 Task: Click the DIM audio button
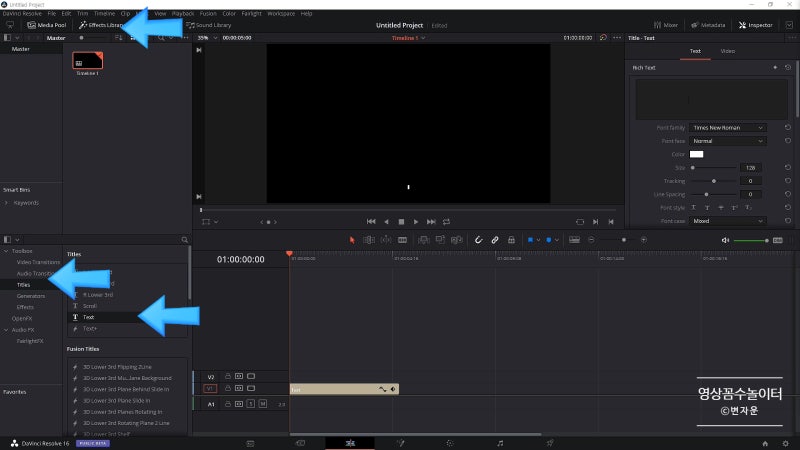778,240
